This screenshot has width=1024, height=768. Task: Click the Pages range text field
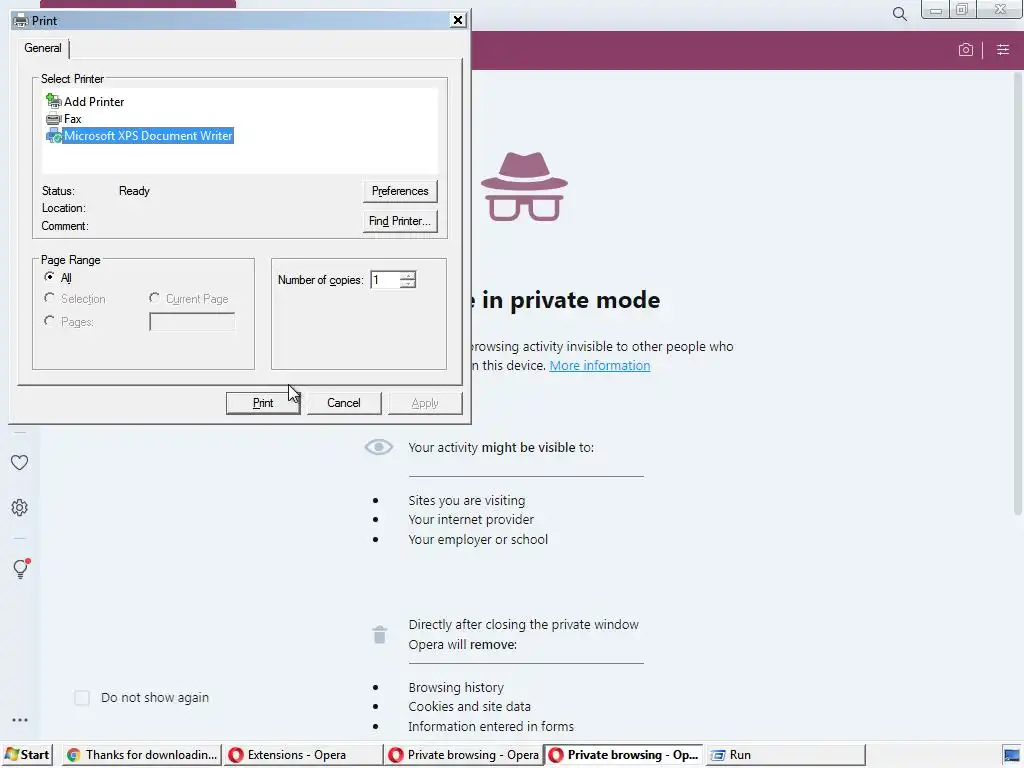pos(192,321)
